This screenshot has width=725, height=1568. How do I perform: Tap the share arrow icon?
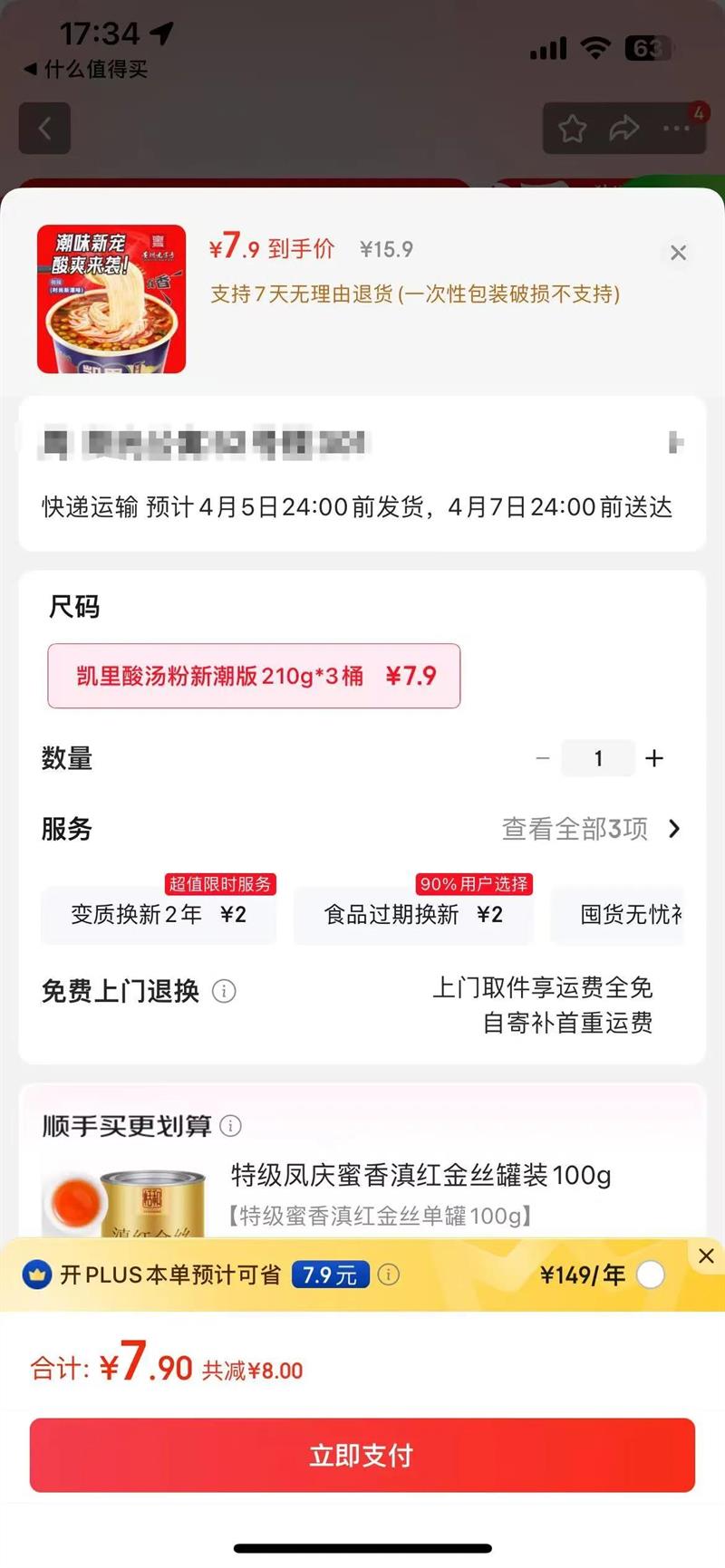[x=623, y=129]
